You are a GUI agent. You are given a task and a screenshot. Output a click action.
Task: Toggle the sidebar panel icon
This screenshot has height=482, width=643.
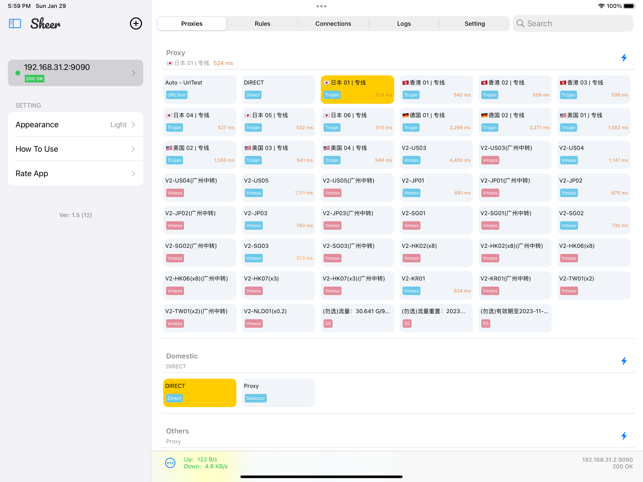point(15,23)
